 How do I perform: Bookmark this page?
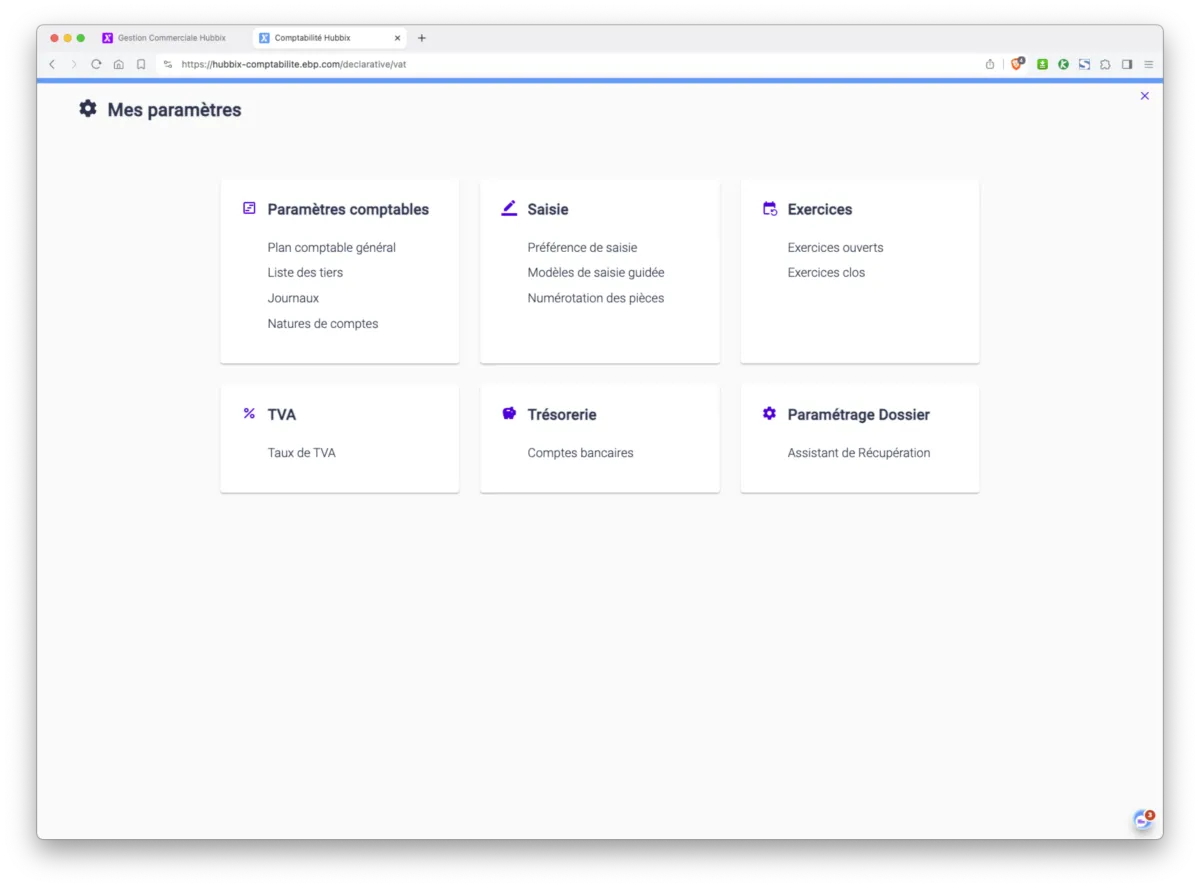coord(141,64)
